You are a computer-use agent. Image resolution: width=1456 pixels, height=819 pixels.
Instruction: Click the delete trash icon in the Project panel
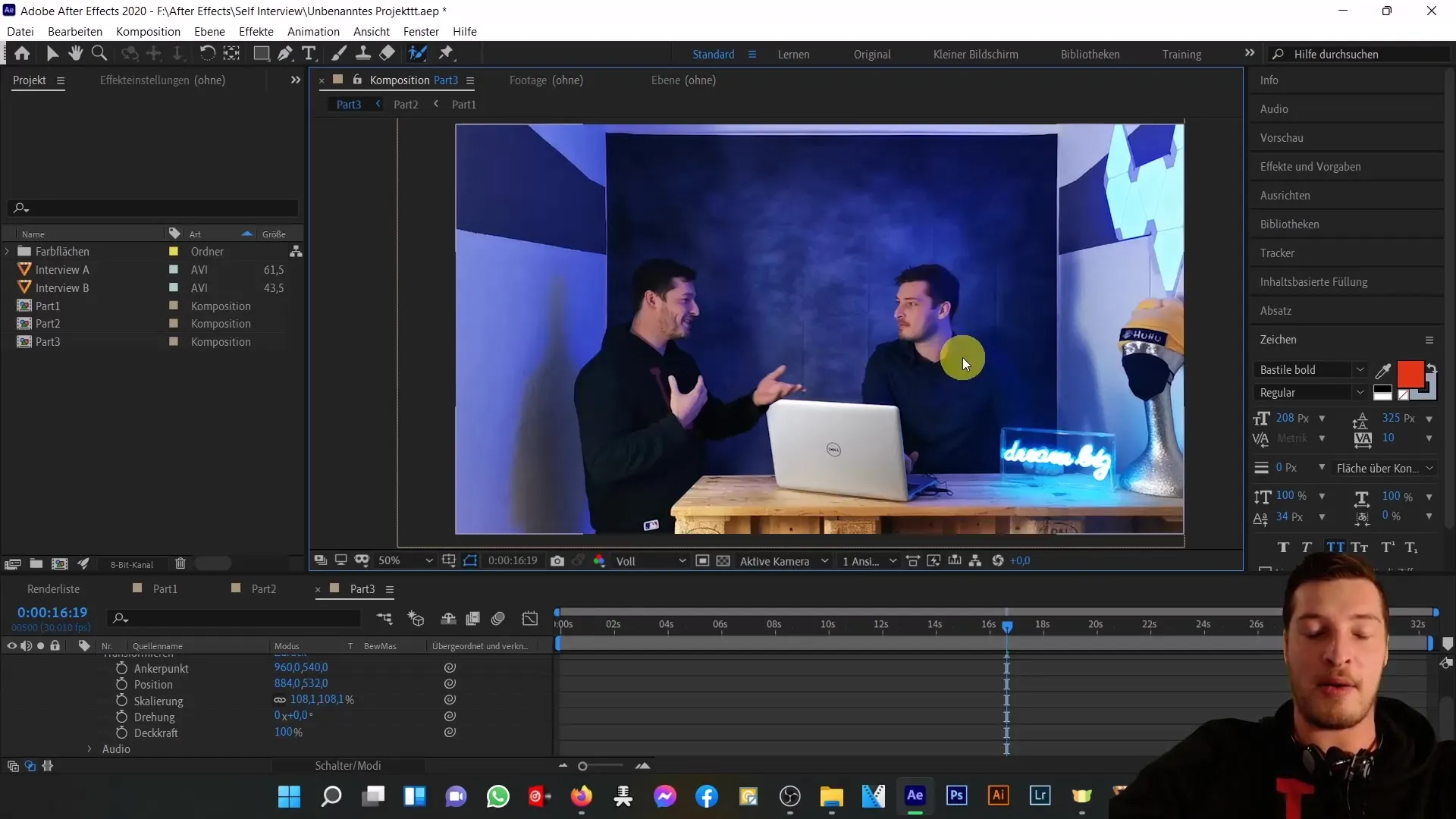point(180,563)
